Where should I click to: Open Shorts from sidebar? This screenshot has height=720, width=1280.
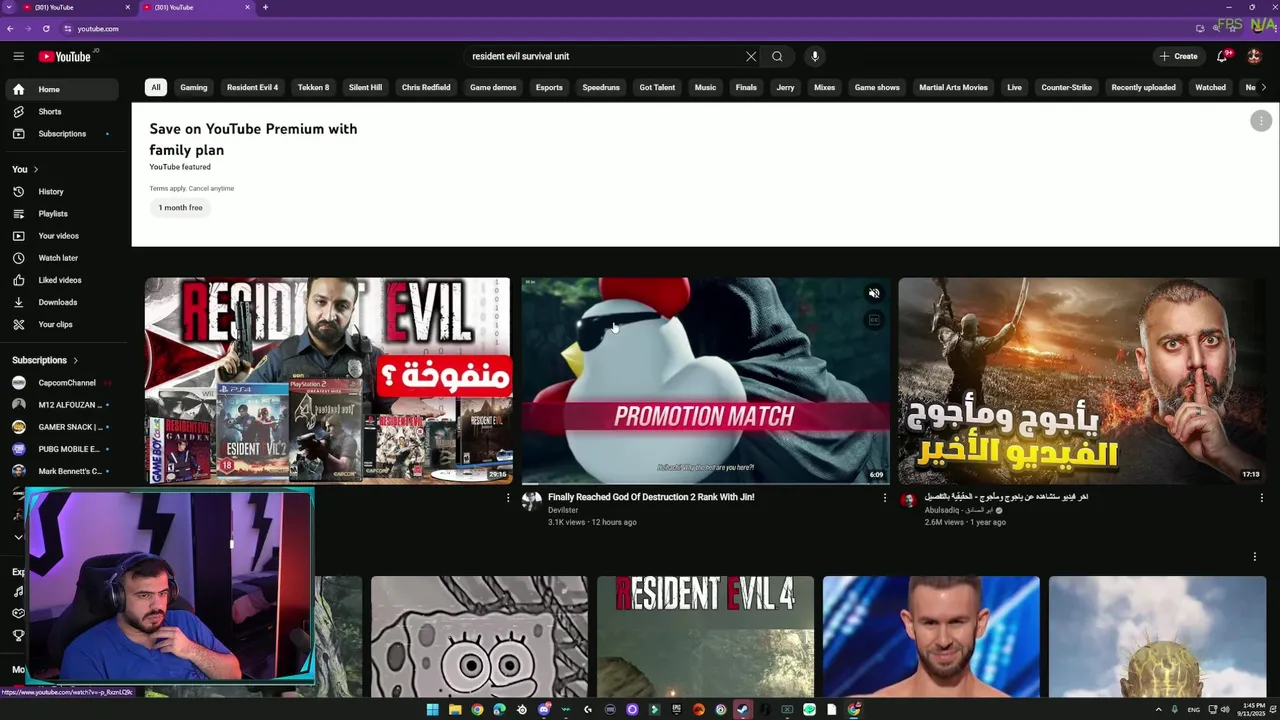pos(64,111)
